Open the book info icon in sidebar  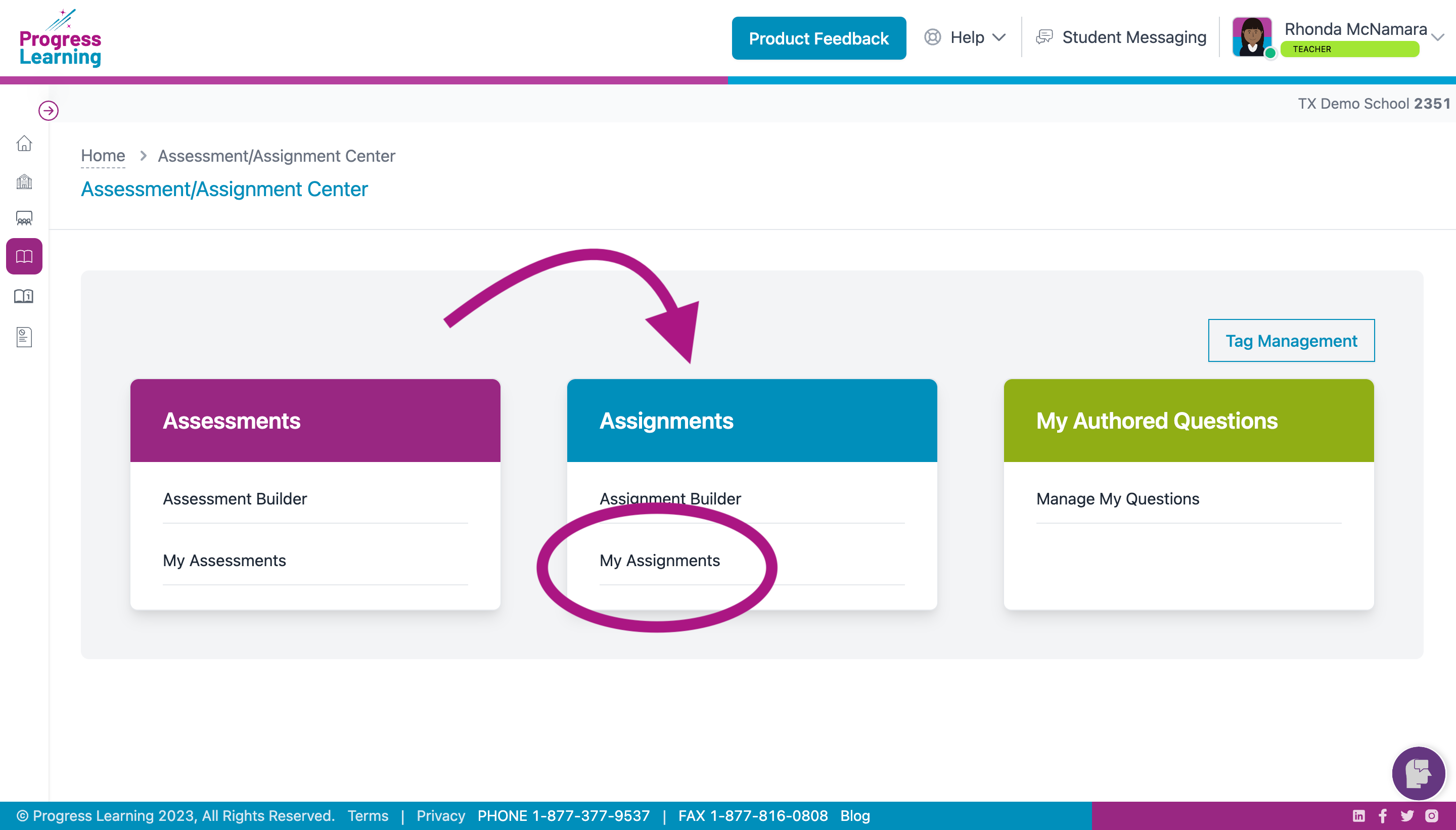coord(24,296)
